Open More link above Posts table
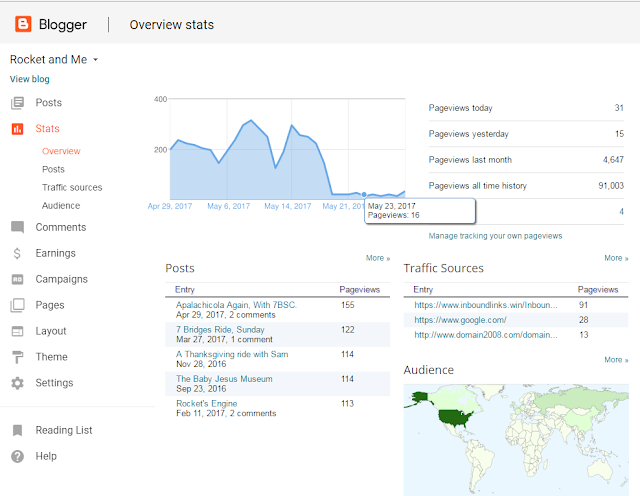The image size is (640, 496). point(377,258)
